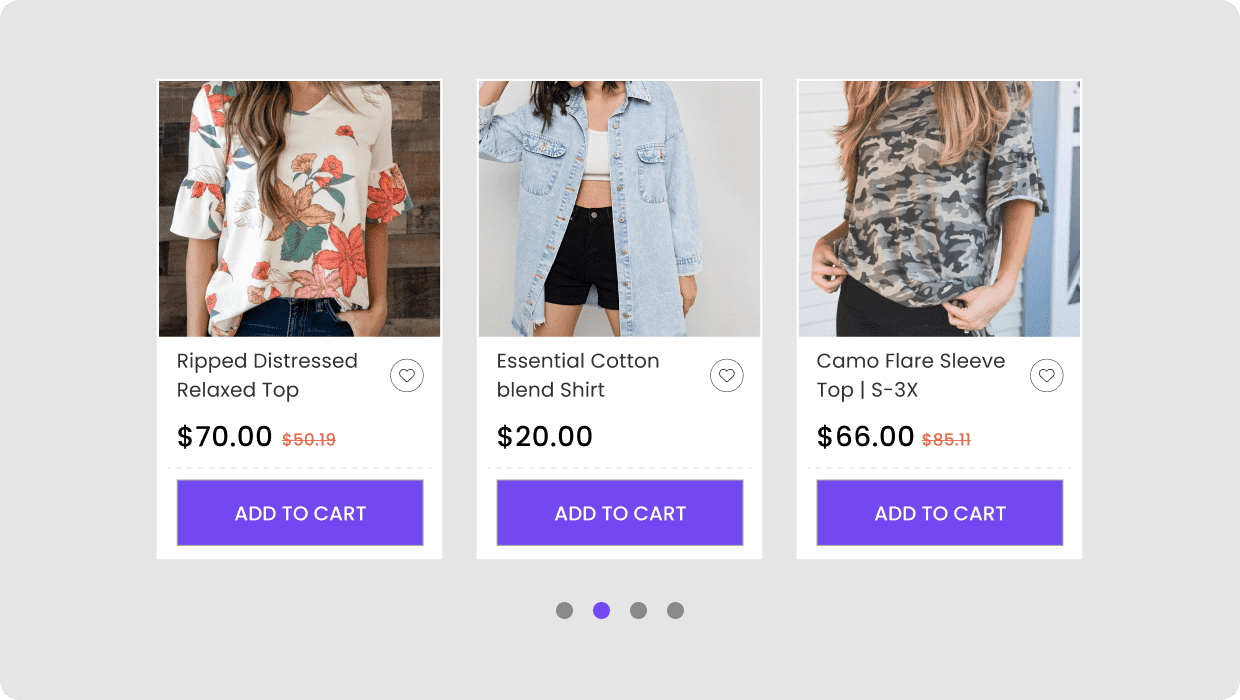1240x700 pixels.
Task: View the denim shirt product photo
Action: coord(620,208)
